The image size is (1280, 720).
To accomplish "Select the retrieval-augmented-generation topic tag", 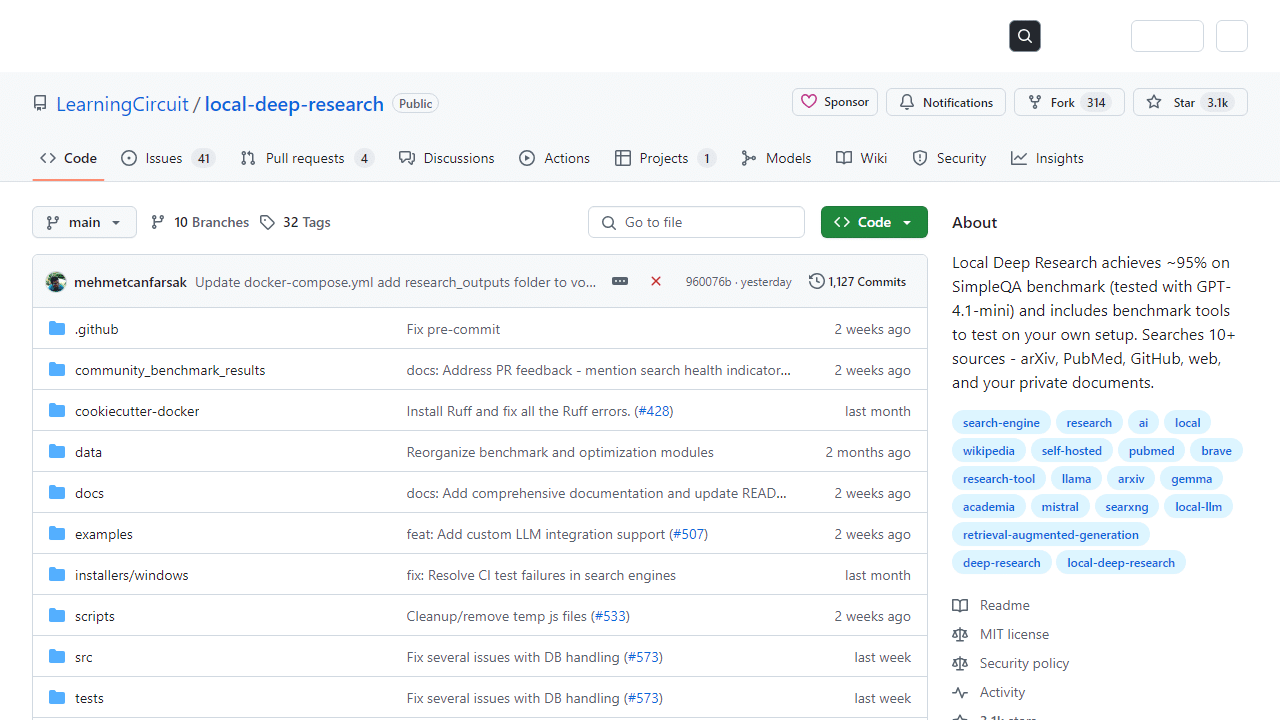I will (x=1051, y=535).
